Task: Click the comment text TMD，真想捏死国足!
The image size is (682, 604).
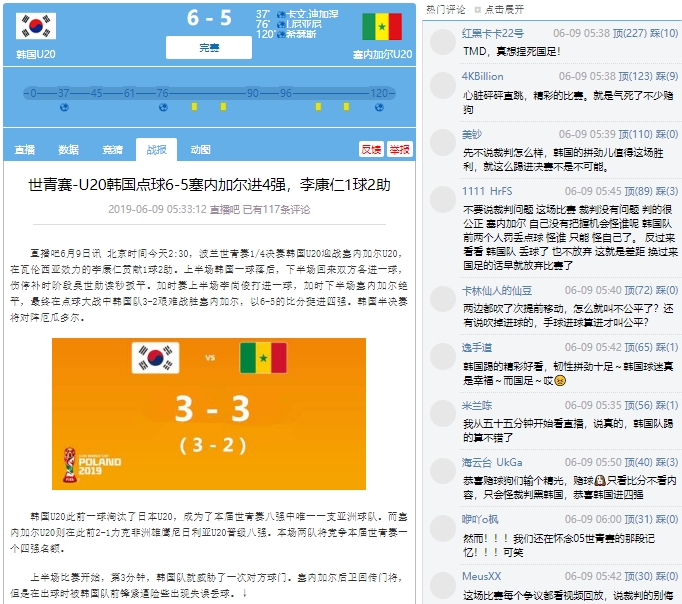Action: point(512,52)
